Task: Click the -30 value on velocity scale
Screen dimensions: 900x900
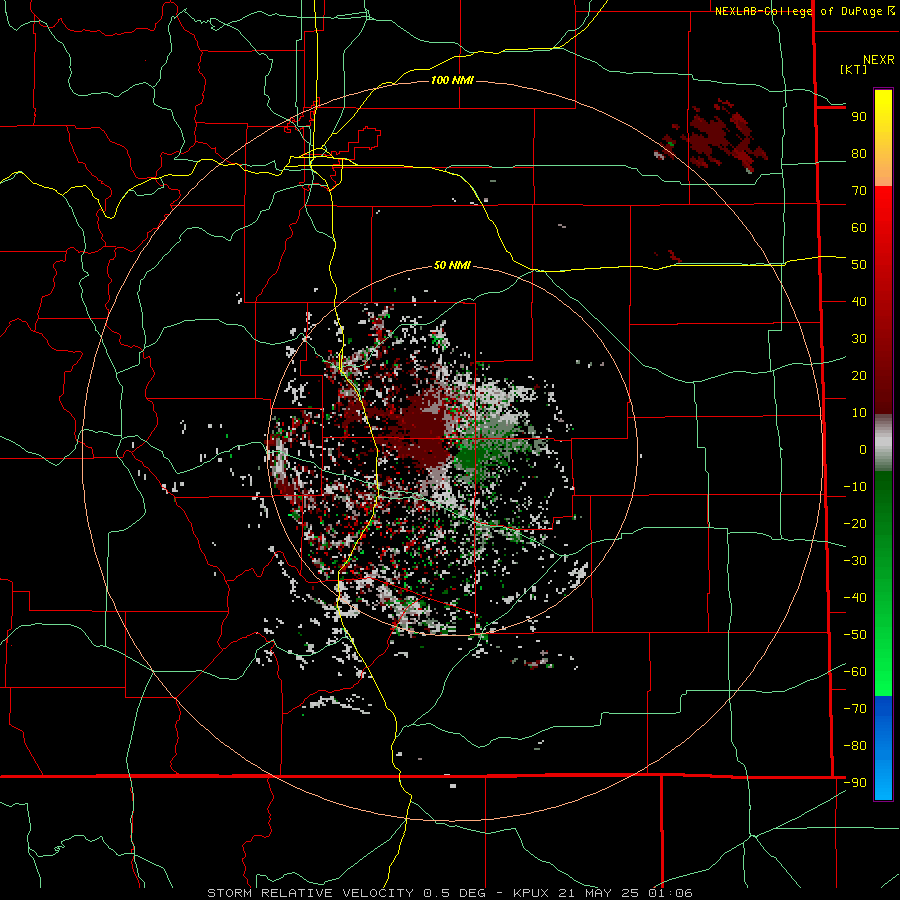Action: tap(855, 561)
